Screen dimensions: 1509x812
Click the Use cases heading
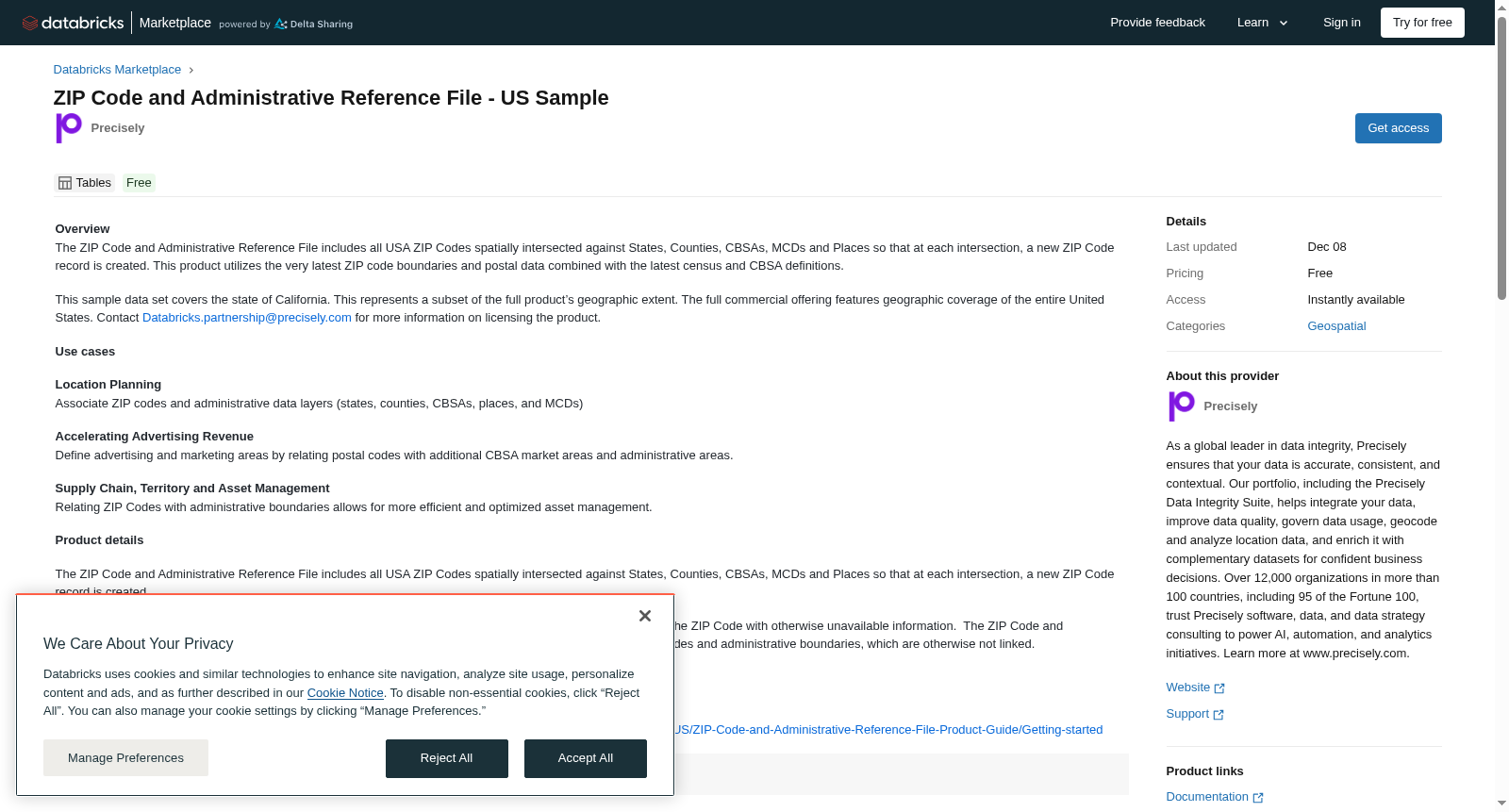85,352
